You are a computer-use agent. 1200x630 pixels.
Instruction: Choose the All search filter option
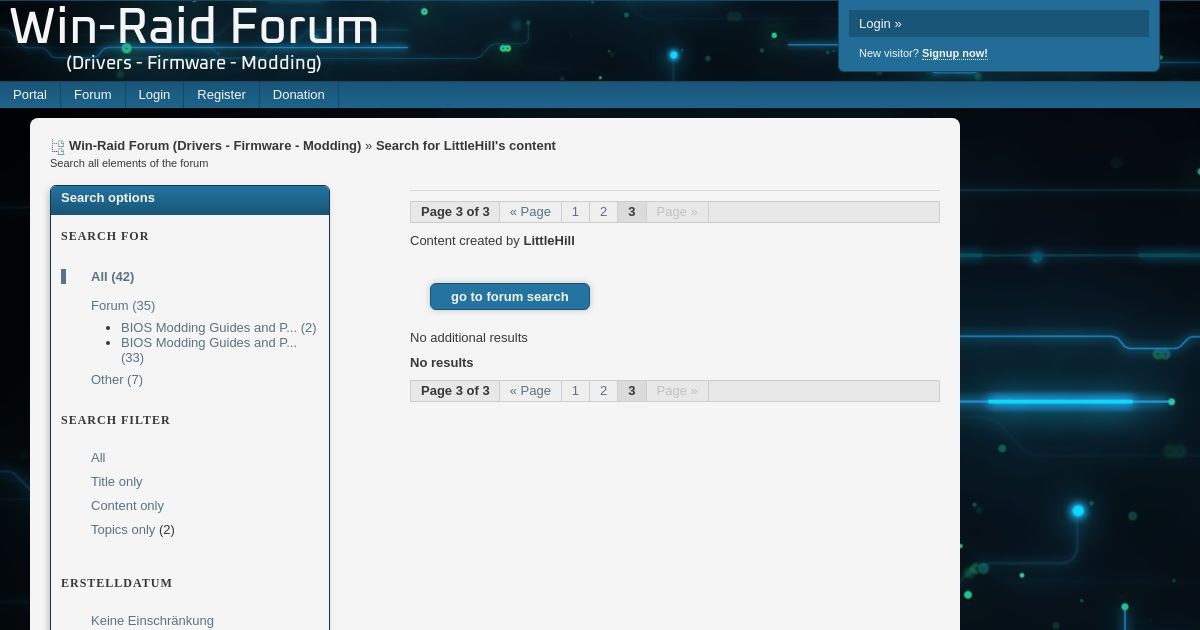click(98, 457)
